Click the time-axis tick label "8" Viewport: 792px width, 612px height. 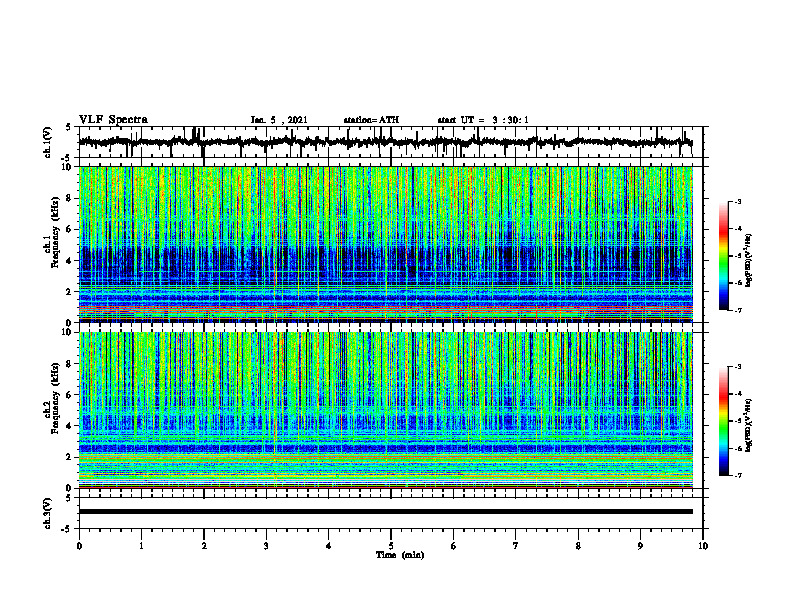(x=578, y=546)
